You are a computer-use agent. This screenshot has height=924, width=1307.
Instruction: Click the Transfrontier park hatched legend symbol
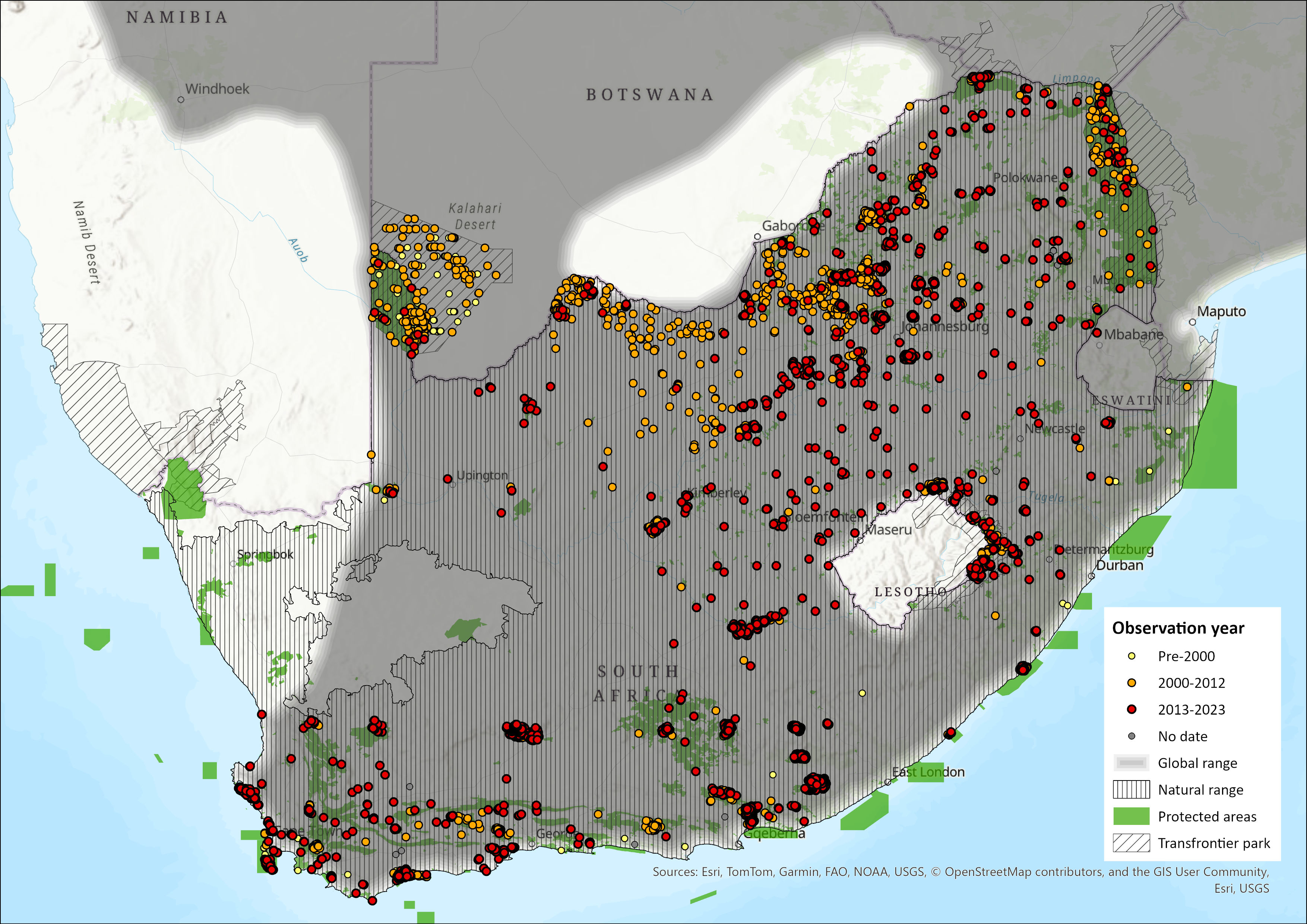tap(1131, 843)
